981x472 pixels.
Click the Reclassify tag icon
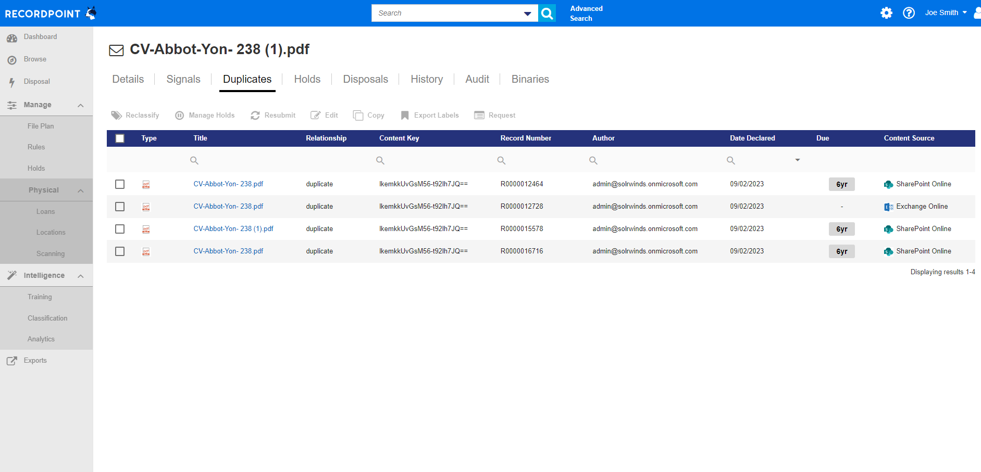(x=116, y=115)
